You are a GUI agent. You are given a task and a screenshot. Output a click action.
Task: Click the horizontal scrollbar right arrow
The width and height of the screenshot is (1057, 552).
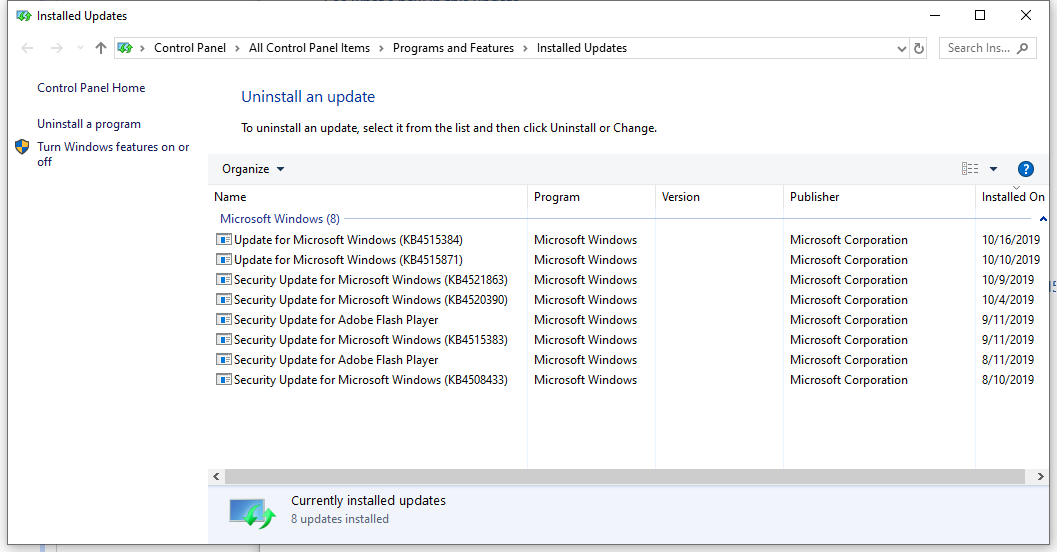pos(1041,477)
